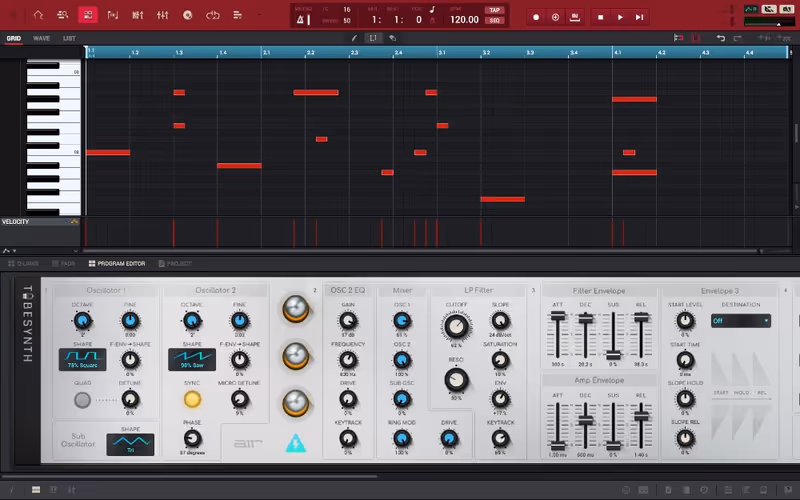Screen dimensions: 800x500
Task: Click the first note at bar 1.1
Action: click(x=108, y=152)
